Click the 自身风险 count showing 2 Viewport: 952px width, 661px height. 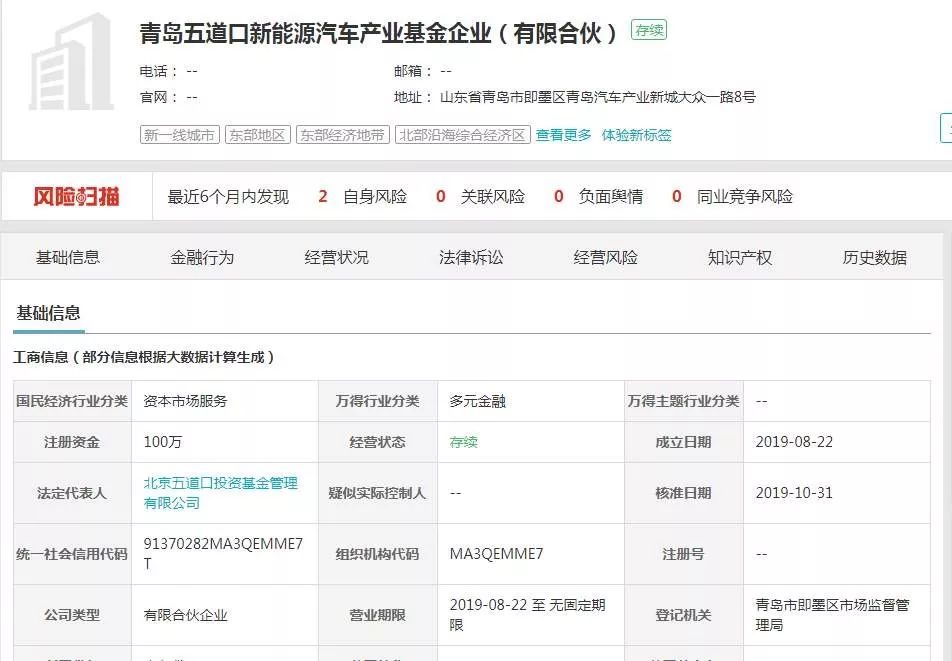[322, 197]
